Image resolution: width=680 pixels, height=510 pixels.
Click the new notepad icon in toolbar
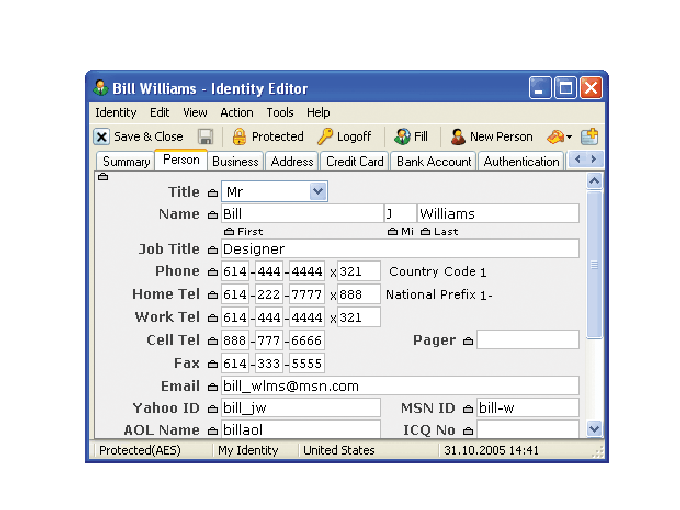[590, 137]
